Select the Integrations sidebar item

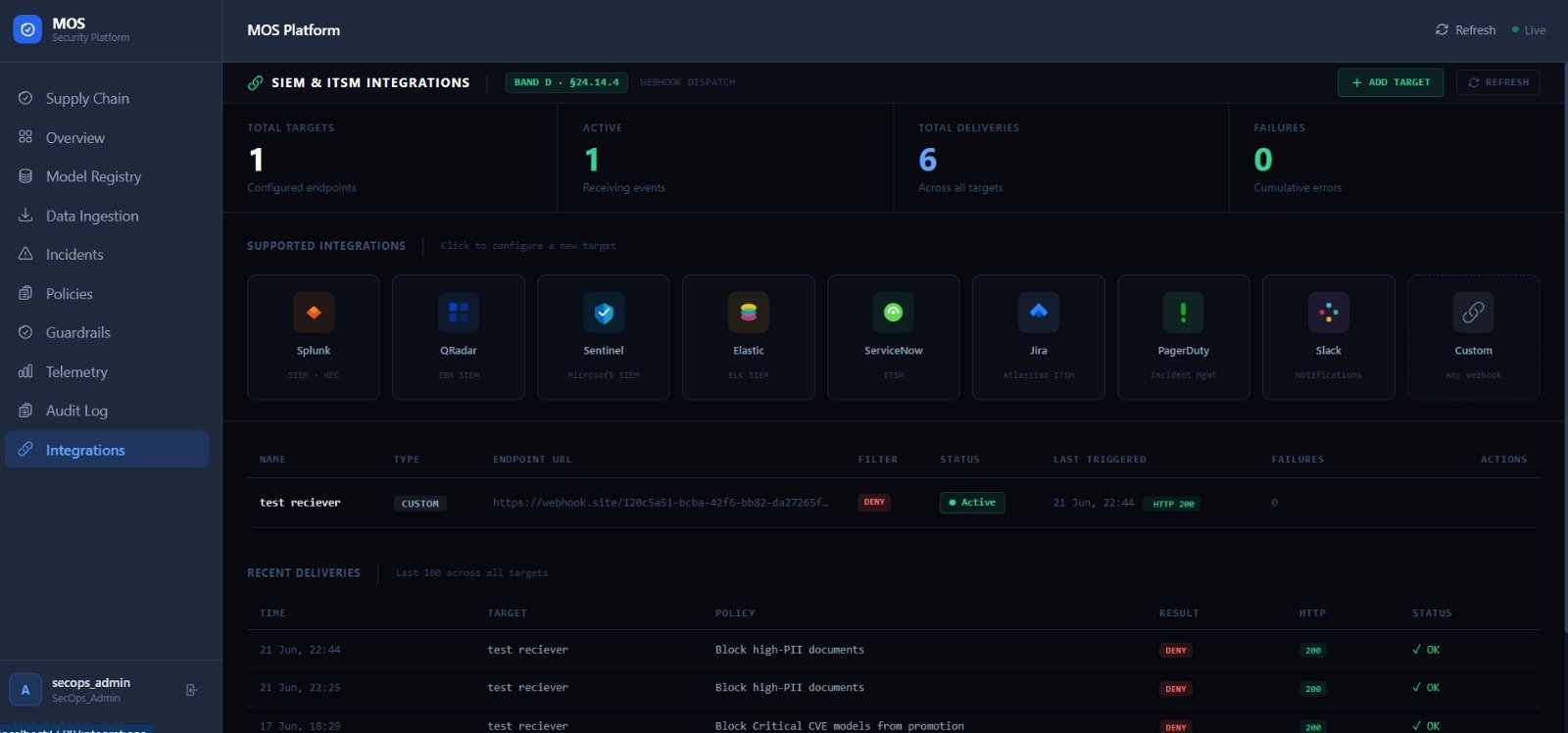107,449
